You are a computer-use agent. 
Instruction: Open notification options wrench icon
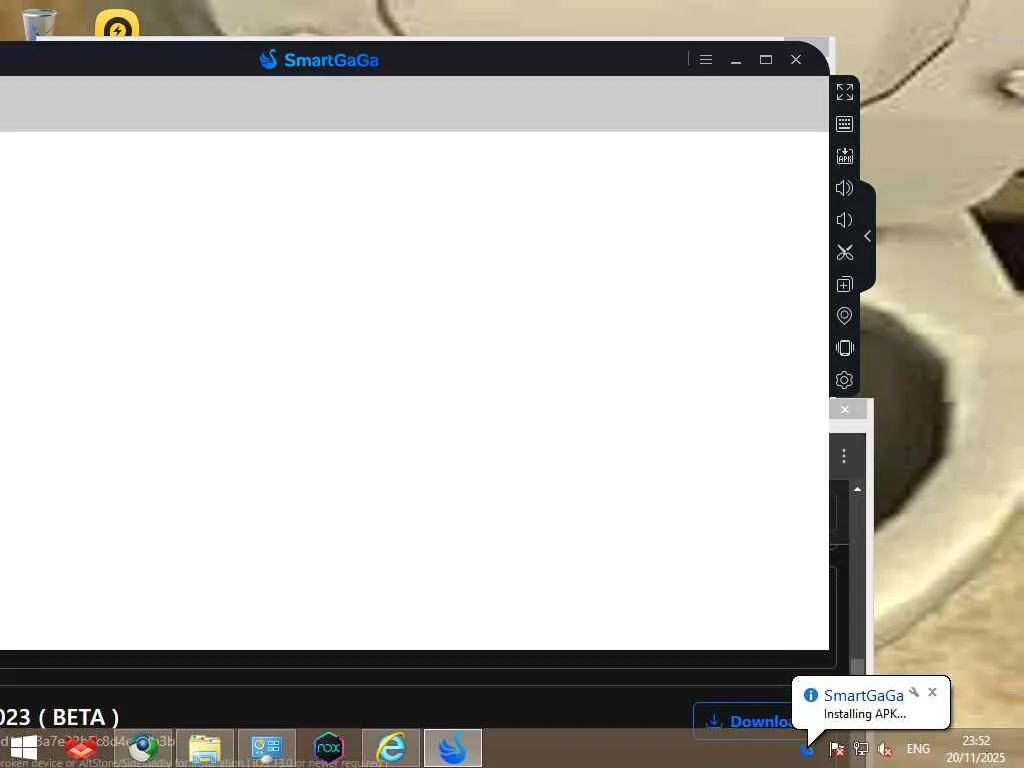[914, 692]
